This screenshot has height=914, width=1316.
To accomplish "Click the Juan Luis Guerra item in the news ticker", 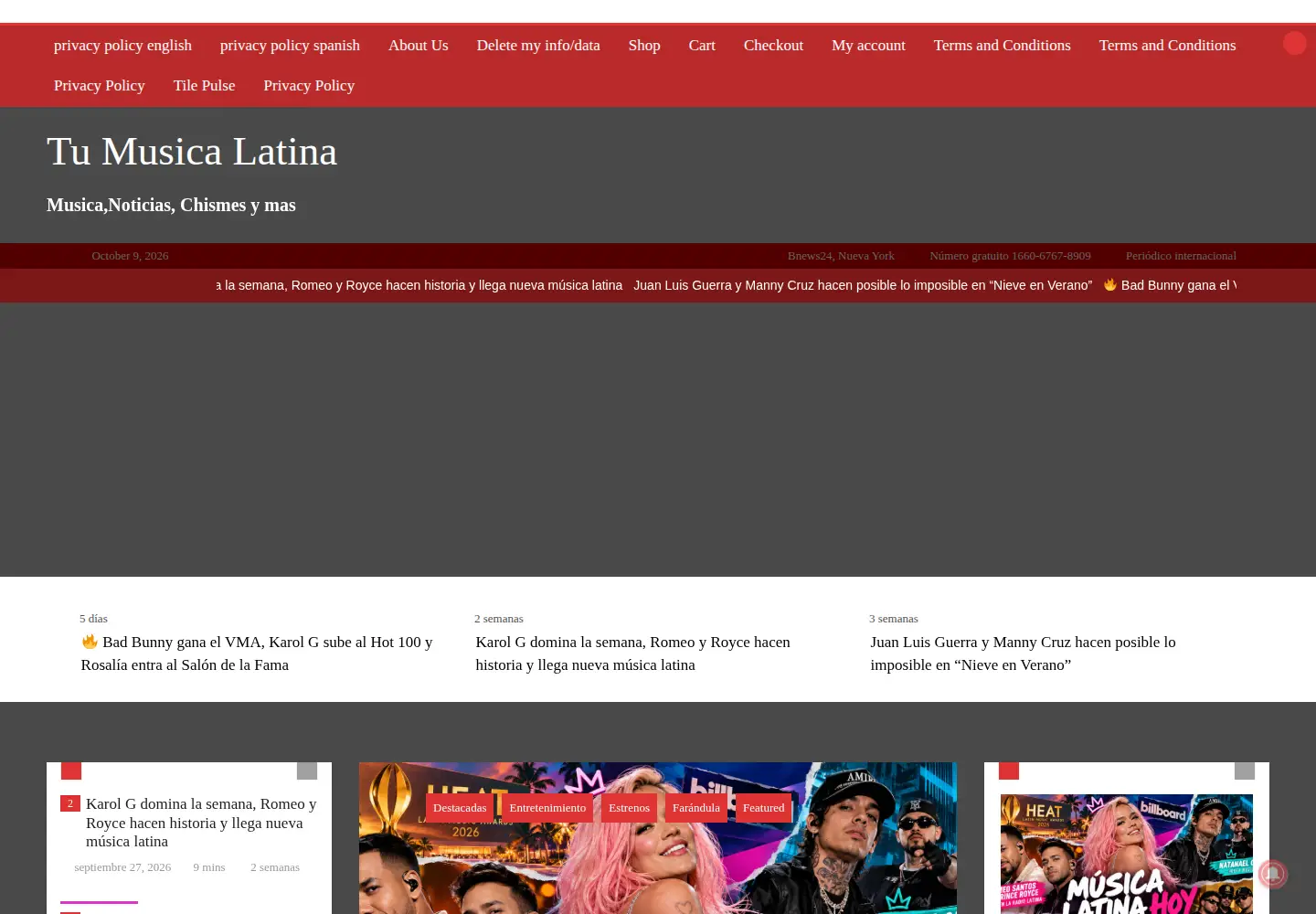I will click(x=863, y=285).
